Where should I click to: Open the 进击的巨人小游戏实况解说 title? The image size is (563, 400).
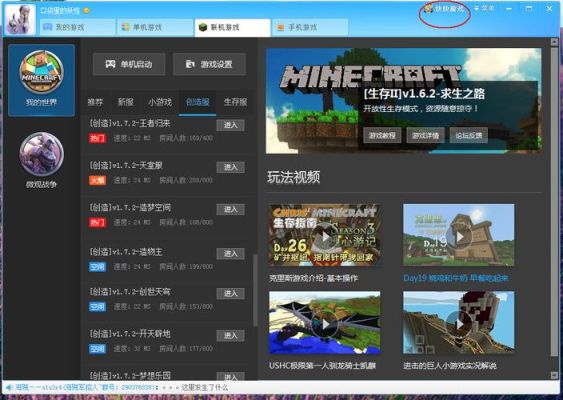coord(450,366)
